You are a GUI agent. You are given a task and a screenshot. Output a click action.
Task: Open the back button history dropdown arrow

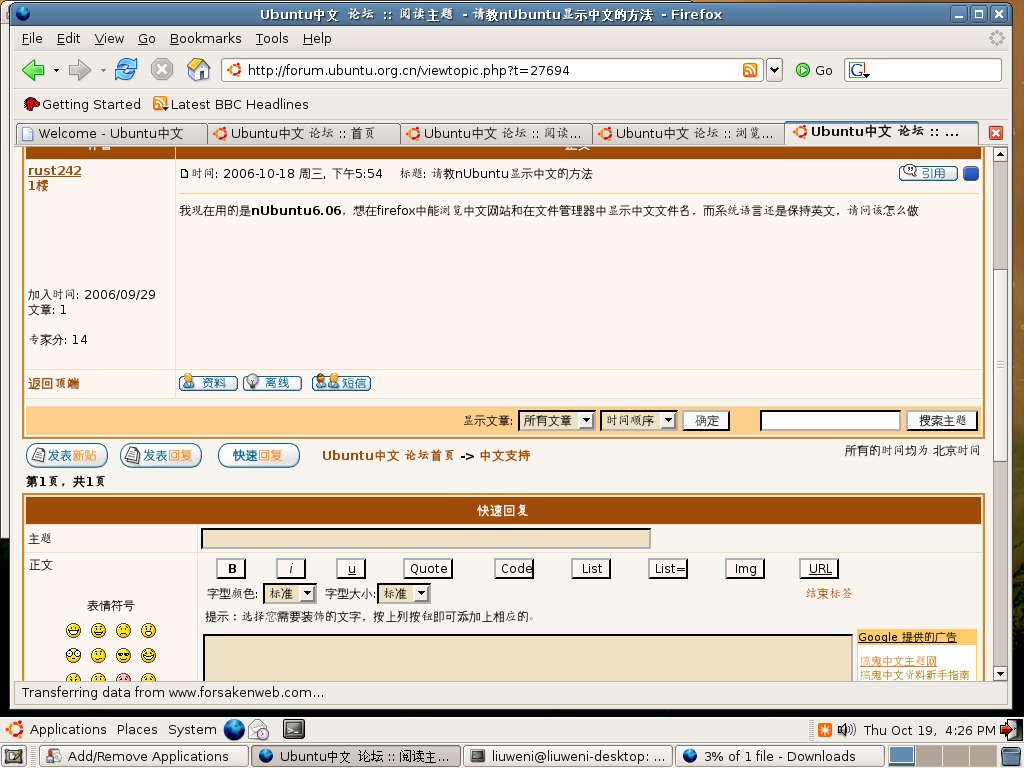pyautogui.click(x=56, y=70)
